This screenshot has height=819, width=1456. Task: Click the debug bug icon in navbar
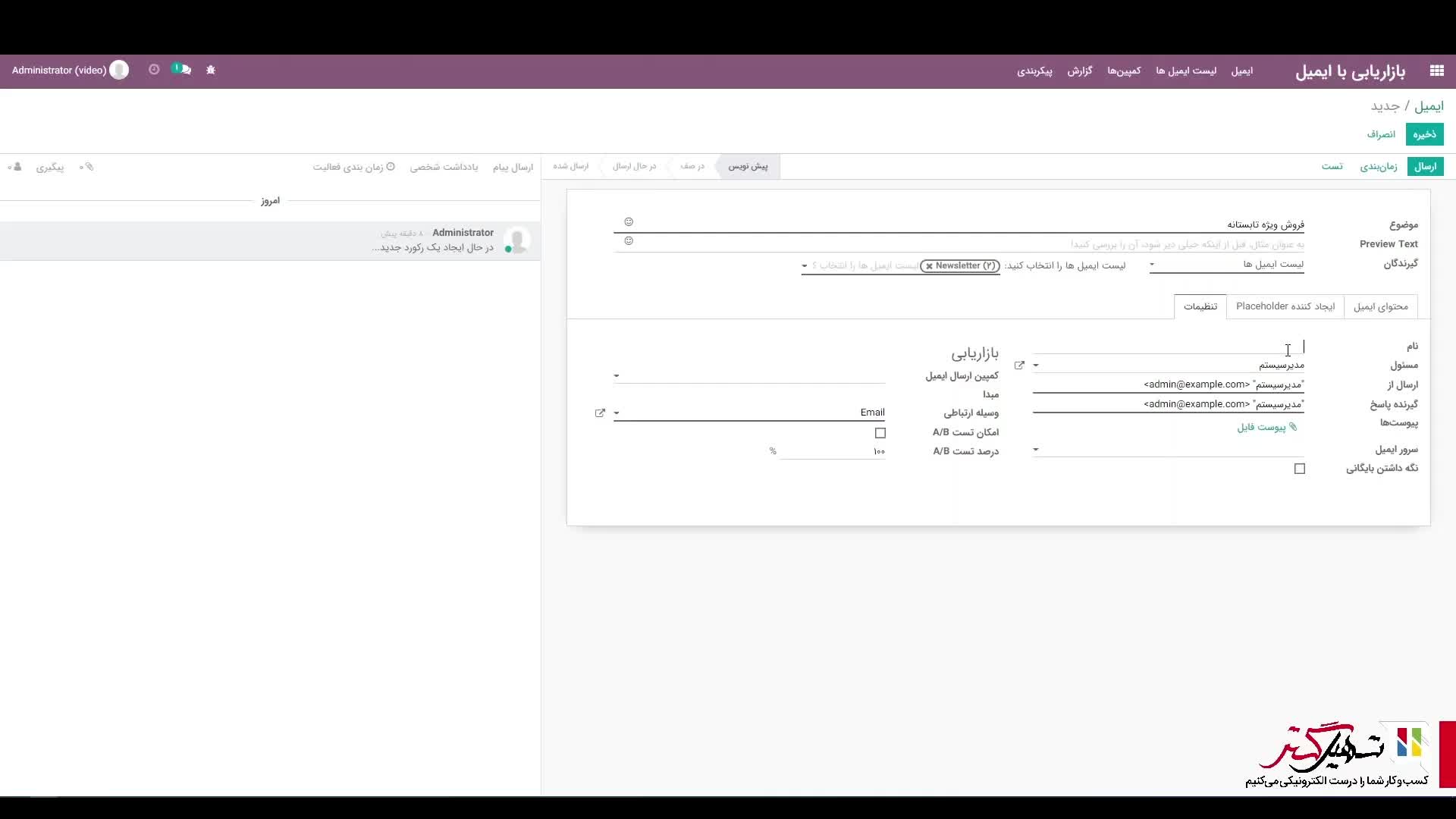(x=211, y=70)
